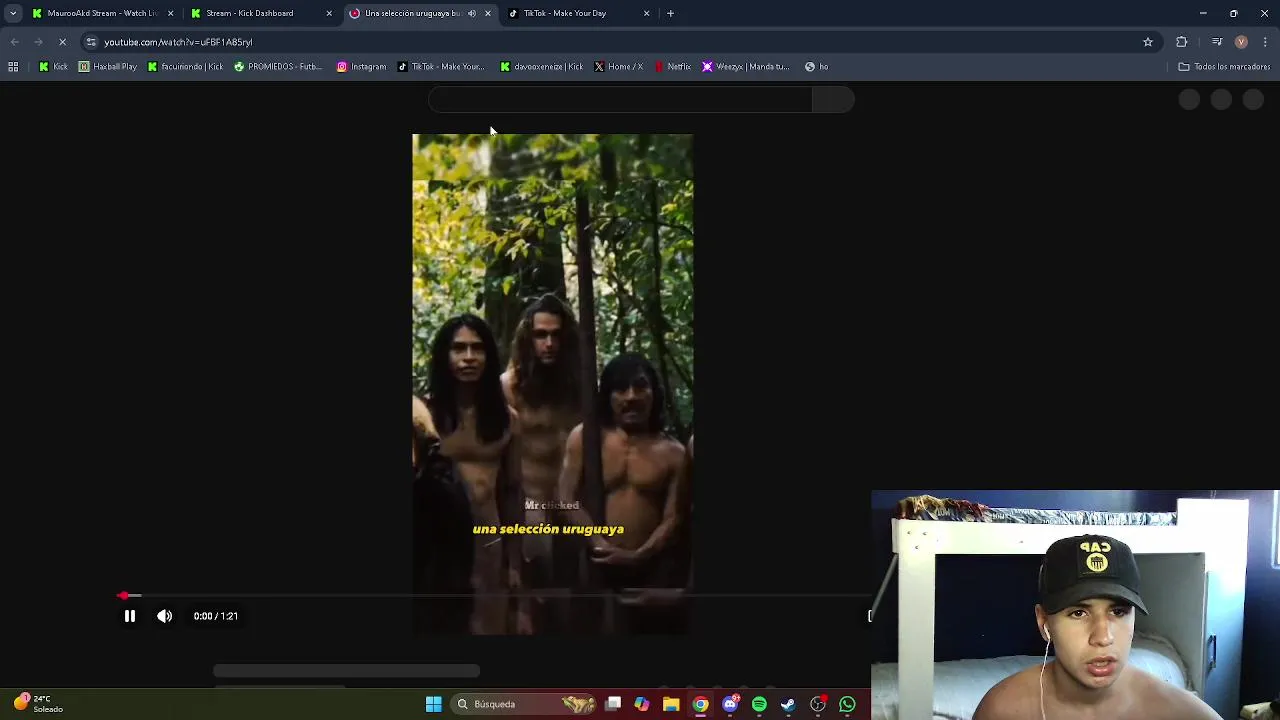This screenshot has width=1280, height=720.
Task: Launch Copilot from the taskbar
Action: 642,704
